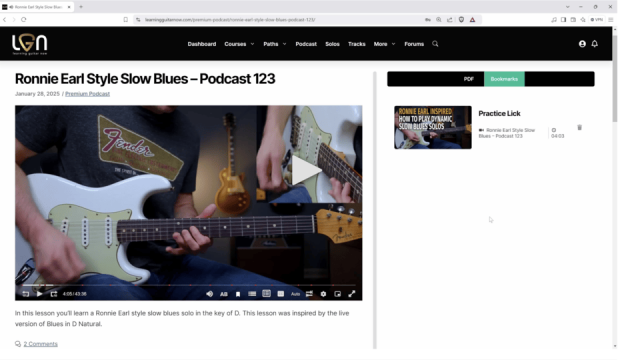Toggle the loop icon beside play button
Image resolution: width=628 pixels, height=360 pixels.
[x=54, y=294]
